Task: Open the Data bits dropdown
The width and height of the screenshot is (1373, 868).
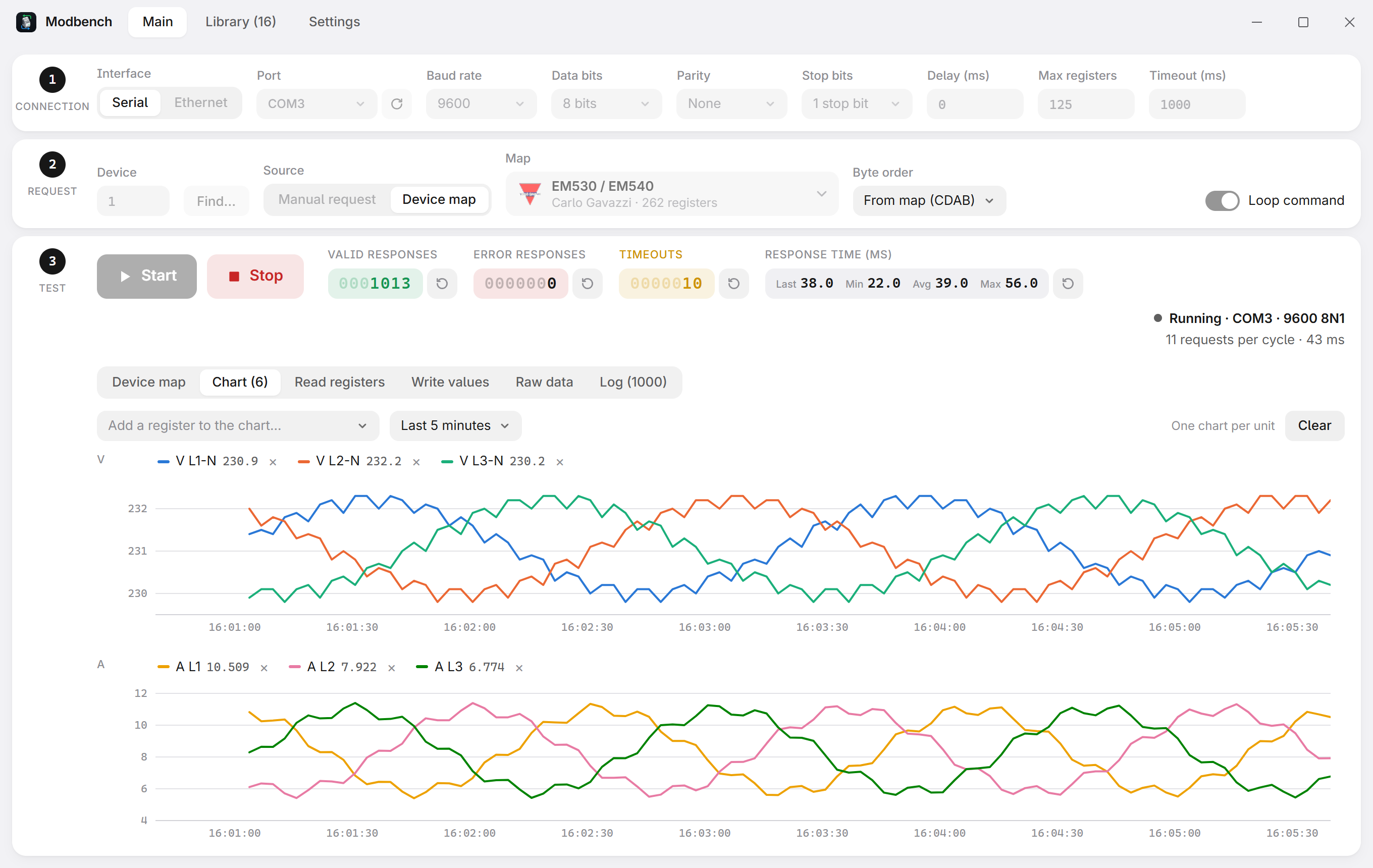Action: (x=606, y=104)
